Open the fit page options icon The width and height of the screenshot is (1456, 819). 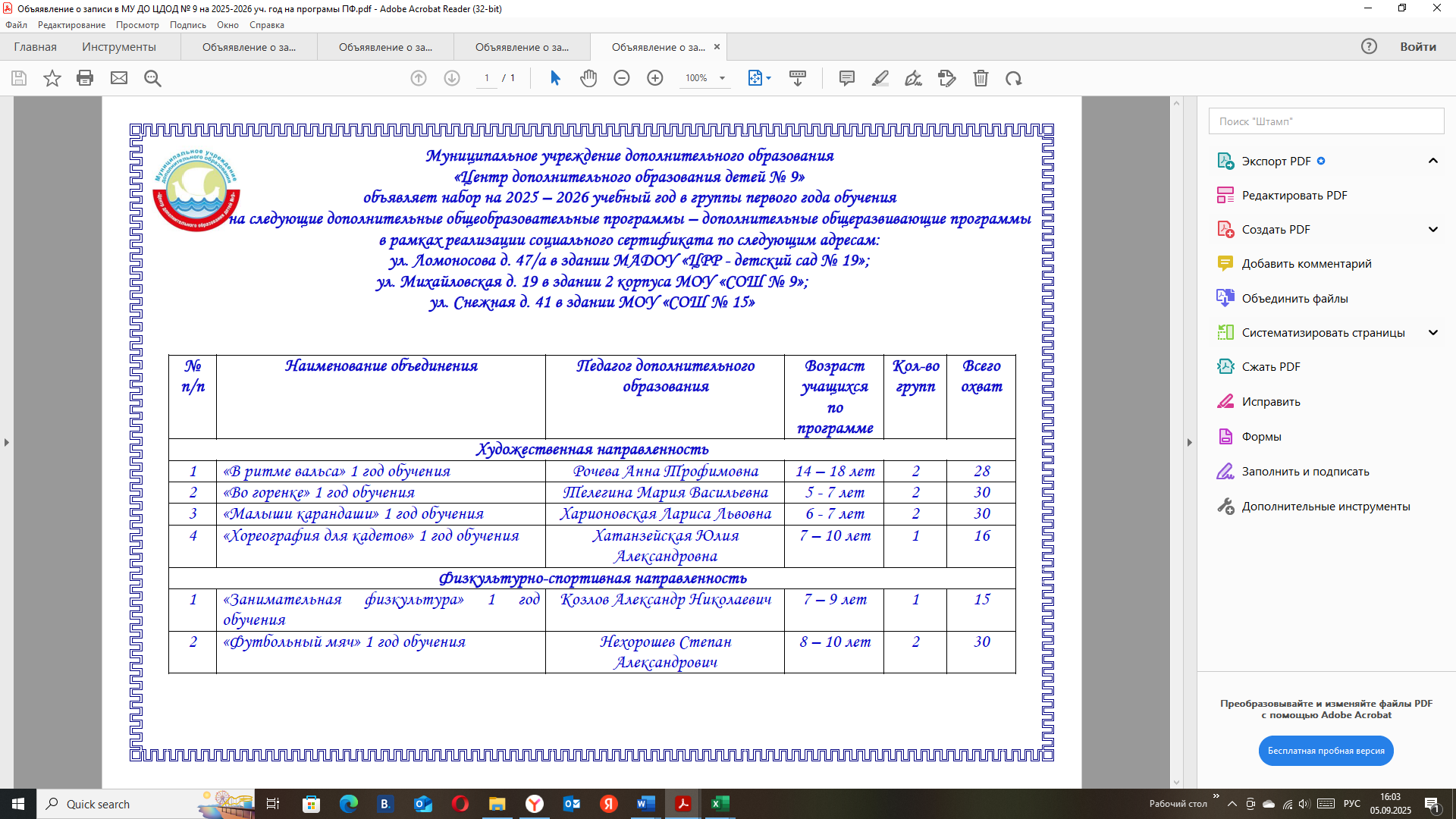[759, 78]
